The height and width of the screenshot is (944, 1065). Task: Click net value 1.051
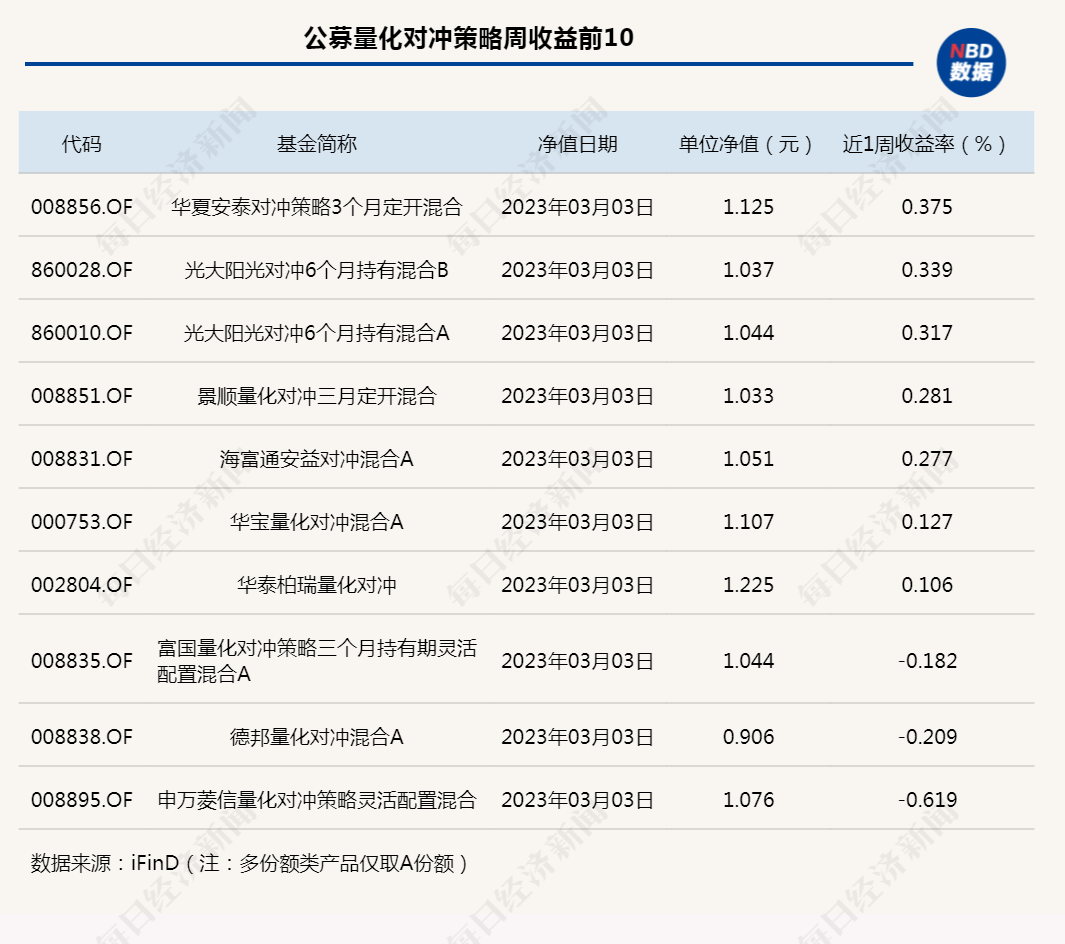pos(748,459)
